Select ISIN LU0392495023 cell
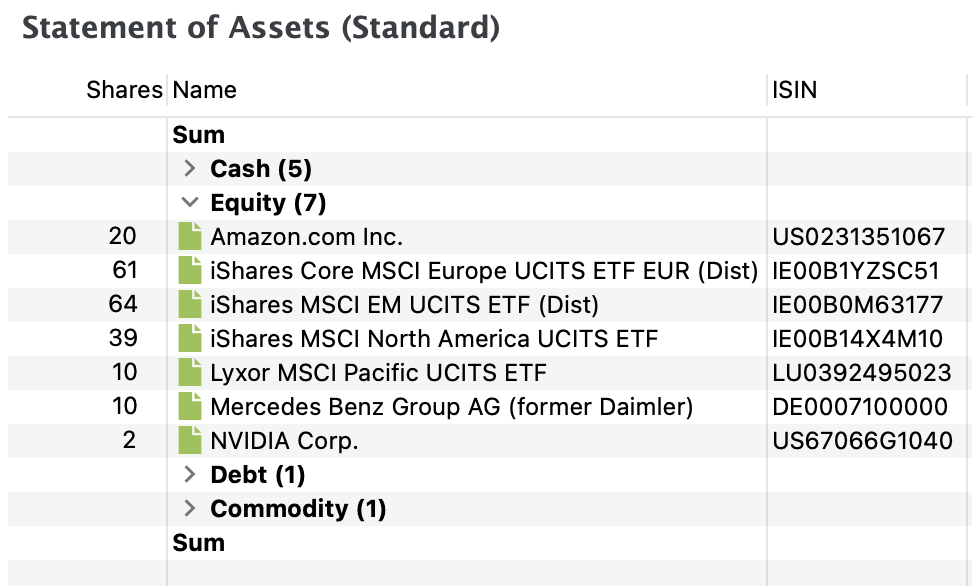The width and height of the screenshot is (972, 586). click(862, 373)
